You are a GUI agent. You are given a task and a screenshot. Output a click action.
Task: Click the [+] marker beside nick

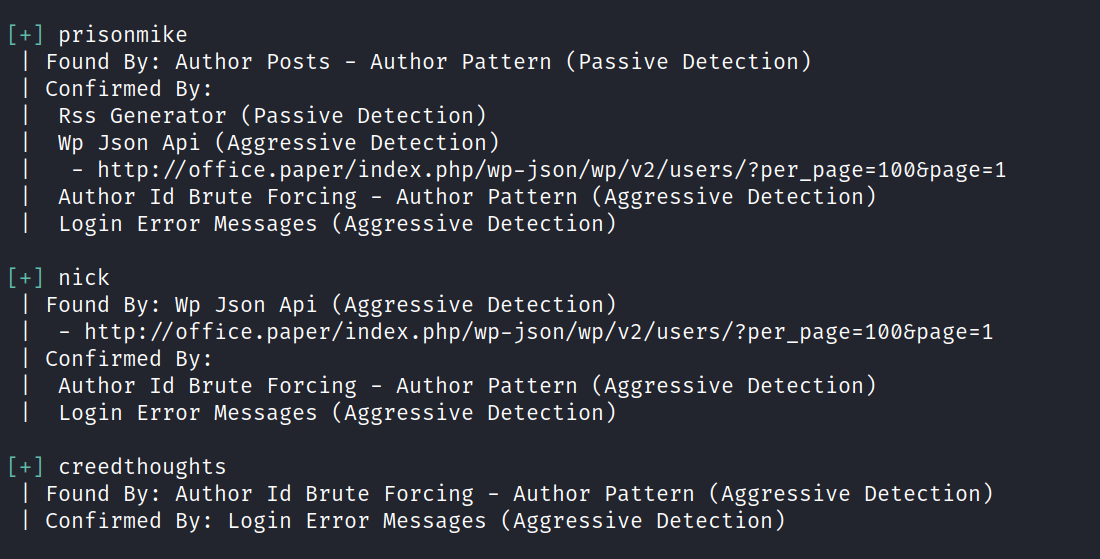coord(25,278)
